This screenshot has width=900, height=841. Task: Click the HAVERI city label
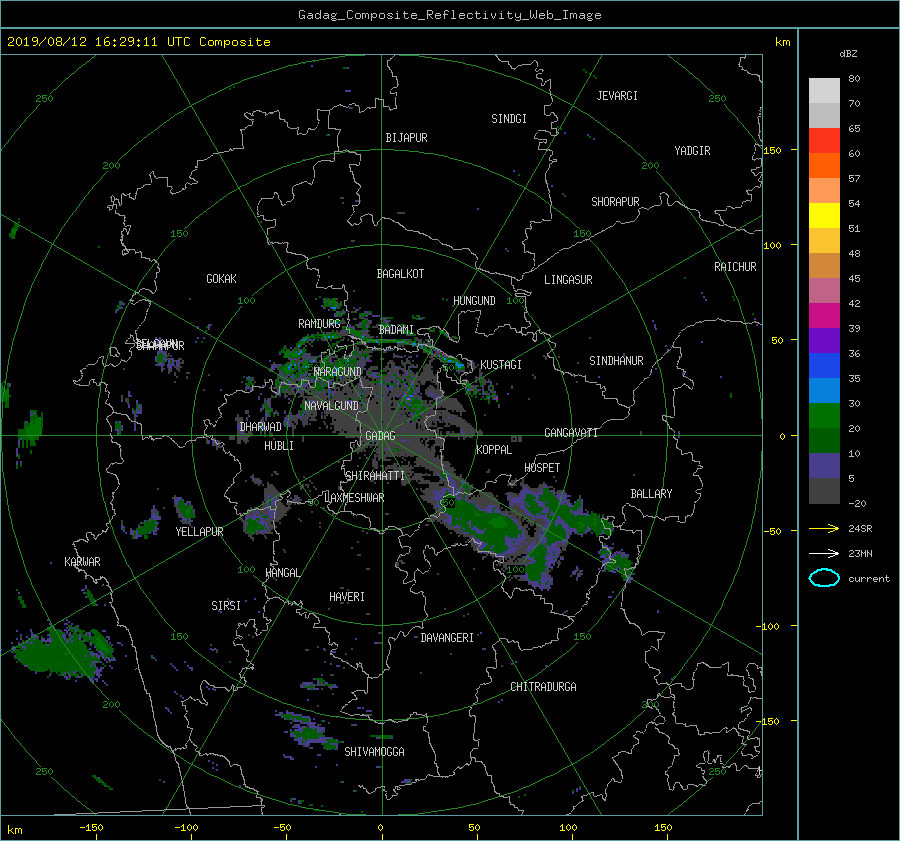coord(347,597)
